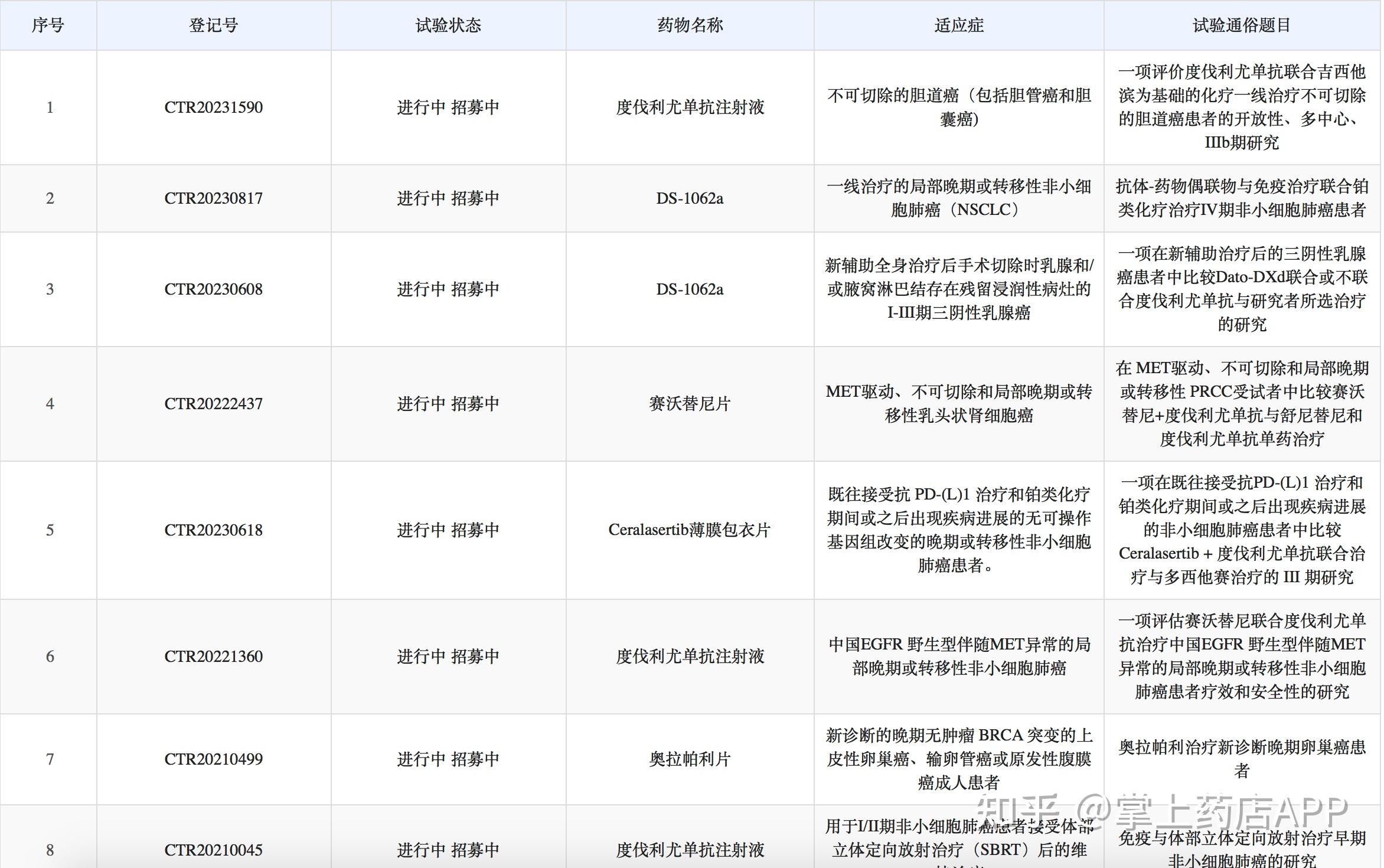The width and height of the screenshot is (1384, 868).
Task: Click the 适应症 column header
Action: coord(959,25)
